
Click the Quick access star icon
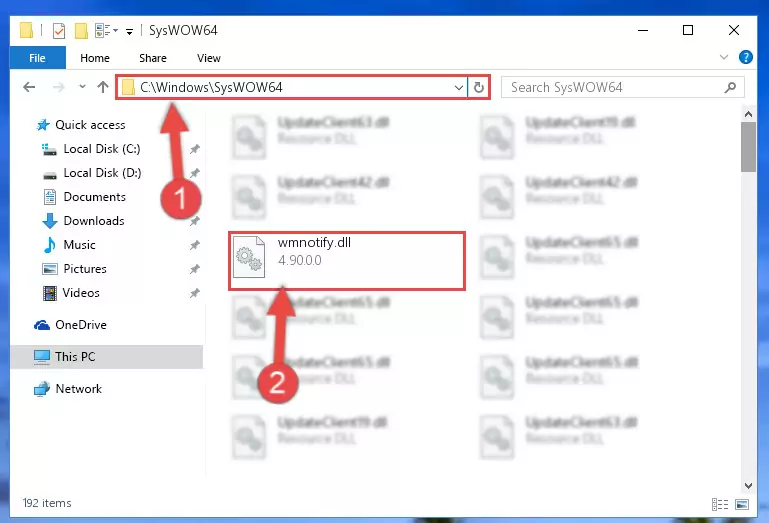pos(43,125)
